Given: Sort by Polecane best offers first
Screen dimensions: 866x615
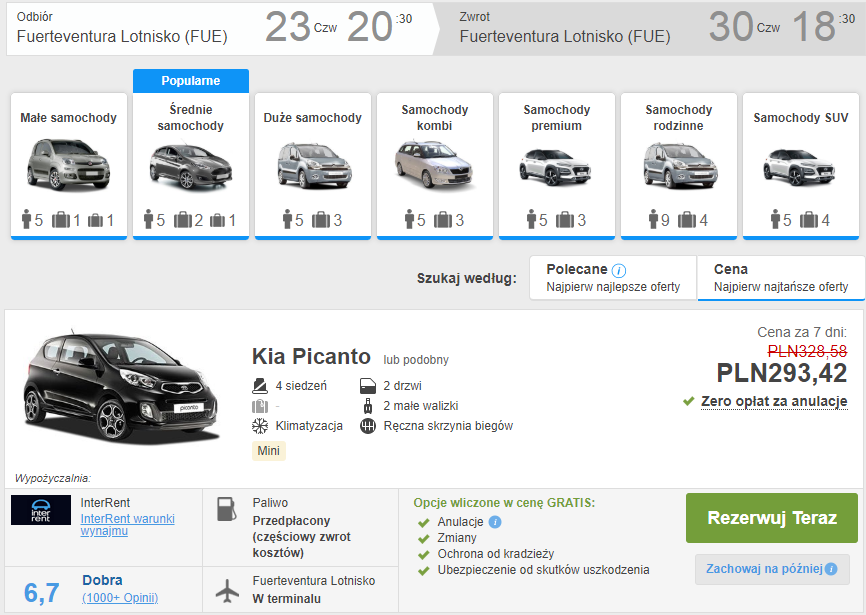Looking at the screenshot, I should (613, 278).
